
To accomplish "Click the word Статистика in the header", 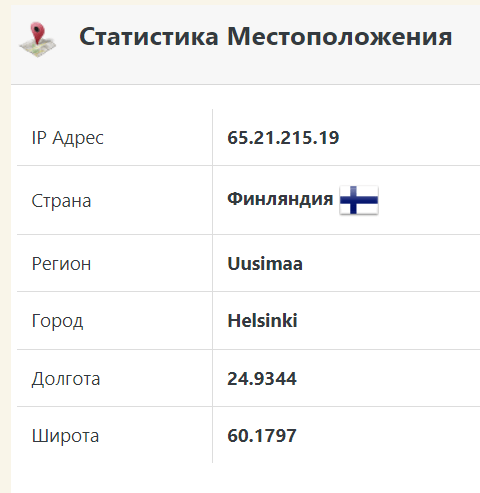I will click(149, 36).
